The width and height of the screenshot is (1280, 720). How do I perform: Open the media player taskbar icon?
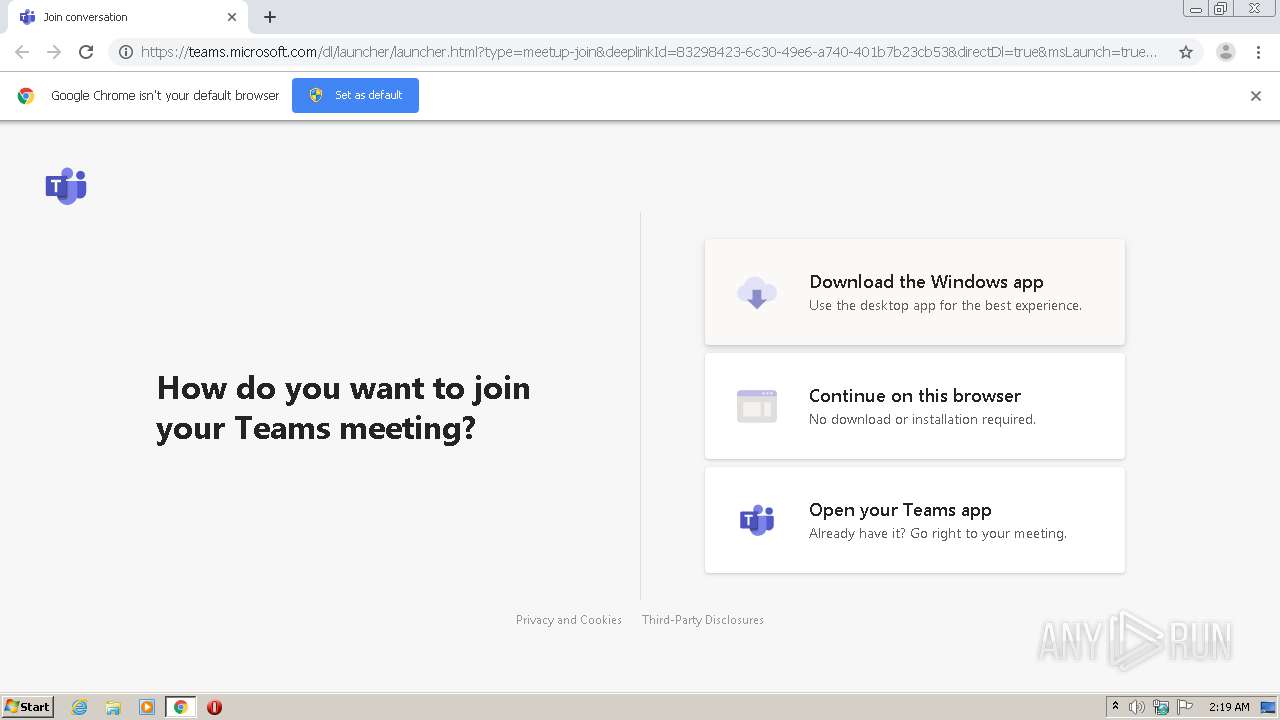[147, 707]
